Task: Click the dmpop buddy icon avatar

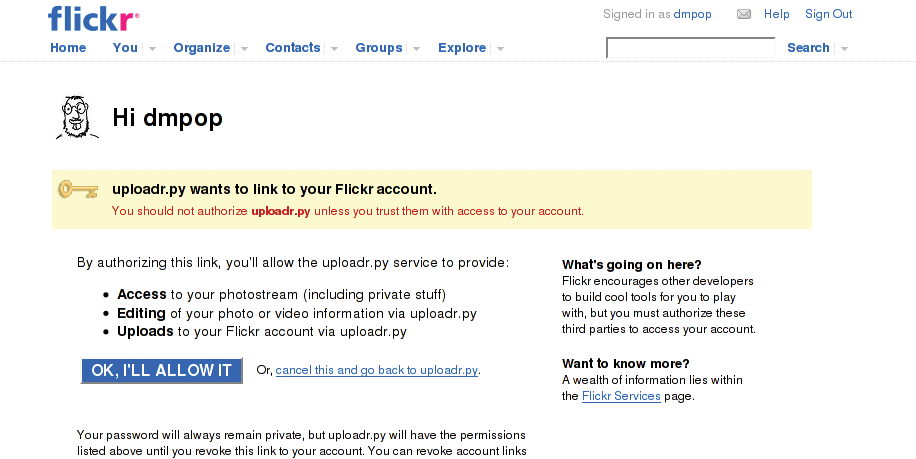Action: [x=77, y=117]
